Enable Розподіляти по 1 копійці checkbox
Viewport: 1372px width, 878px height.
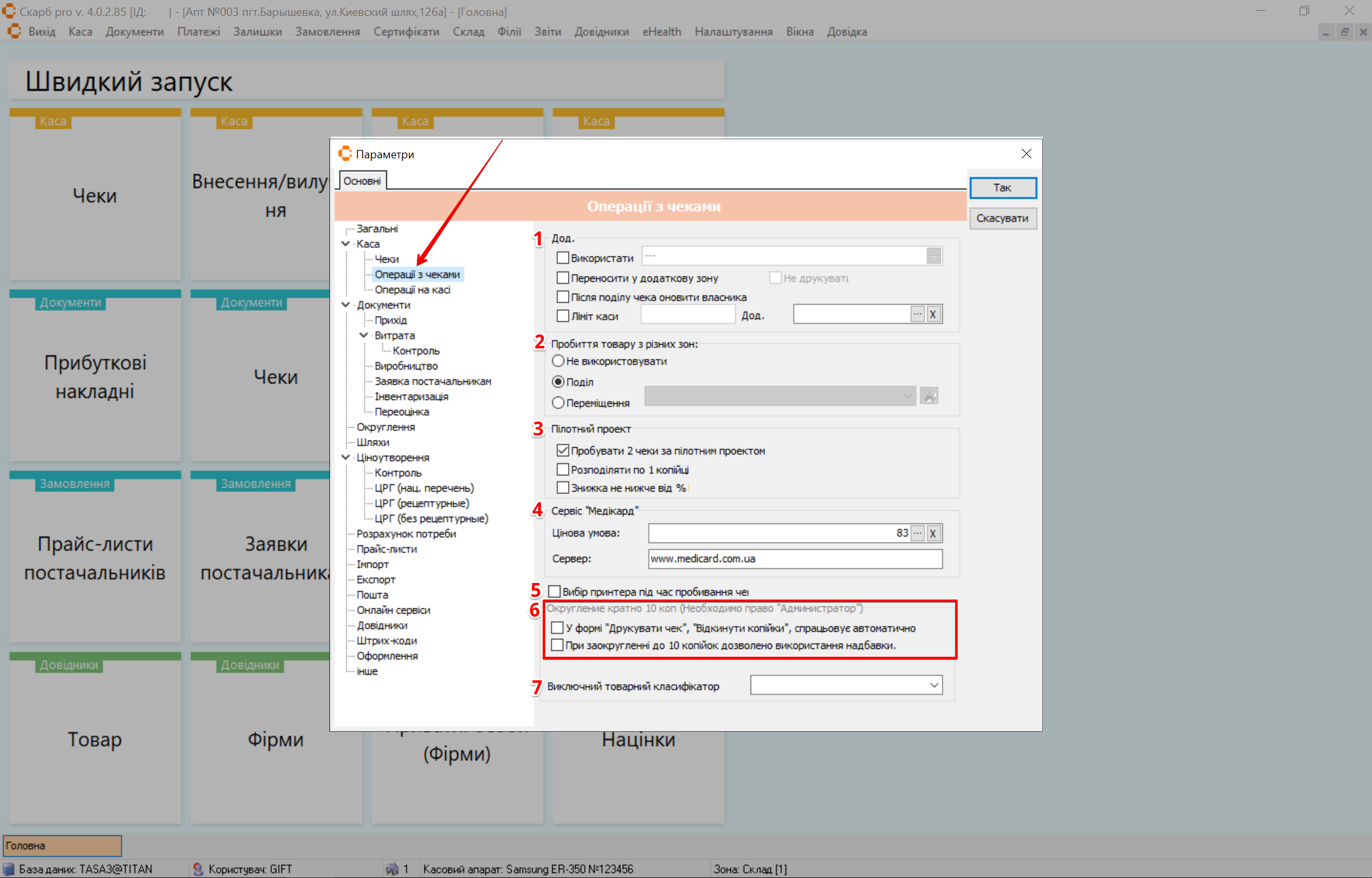point(562,470)
